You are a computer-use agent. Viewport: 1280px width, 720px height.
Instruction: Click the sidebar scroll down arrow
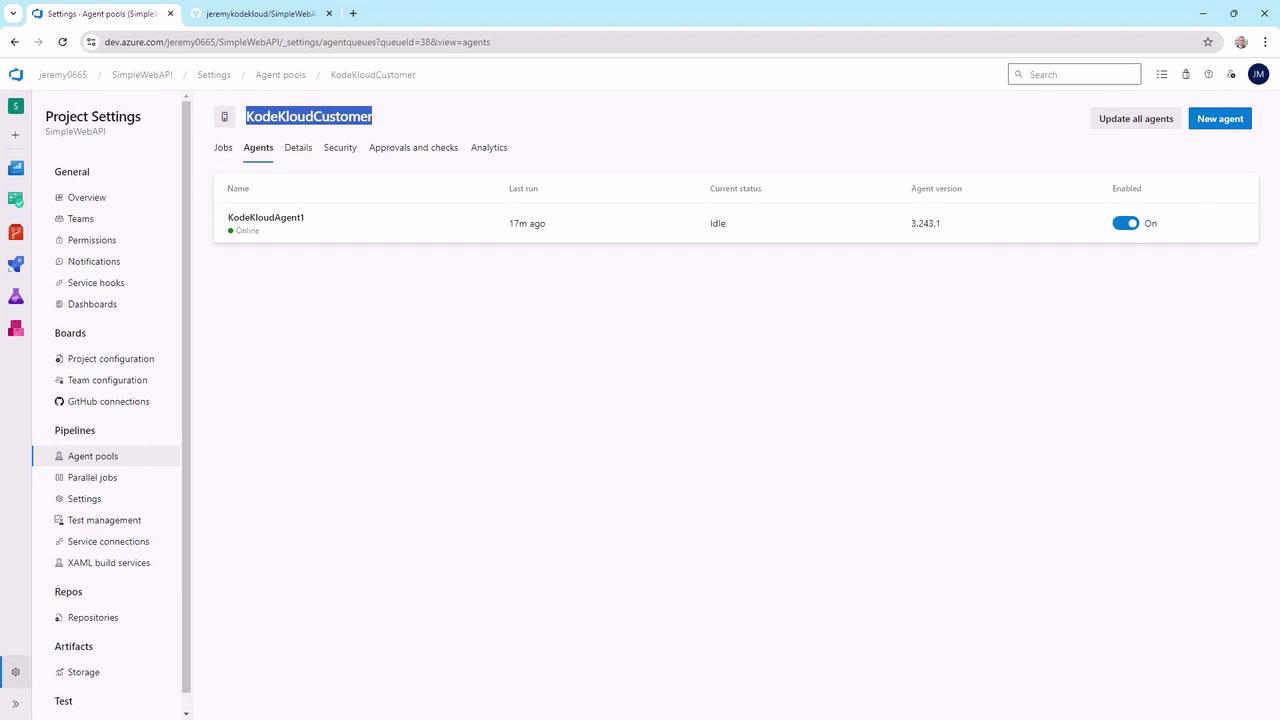point(186,713)
